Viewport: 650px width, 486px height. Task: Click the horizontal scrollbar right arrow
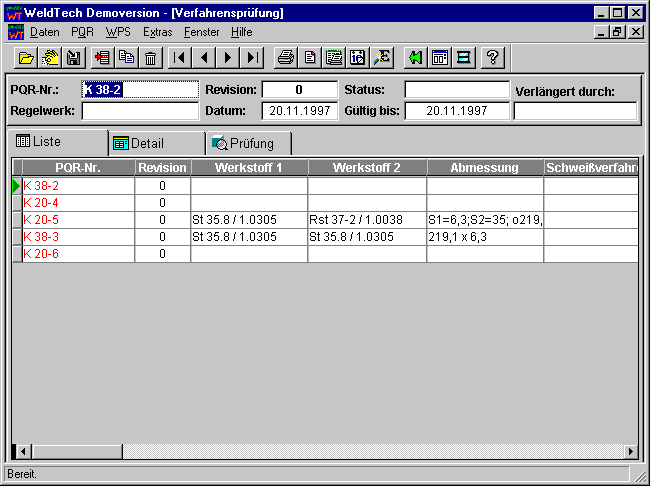(631, 452)
